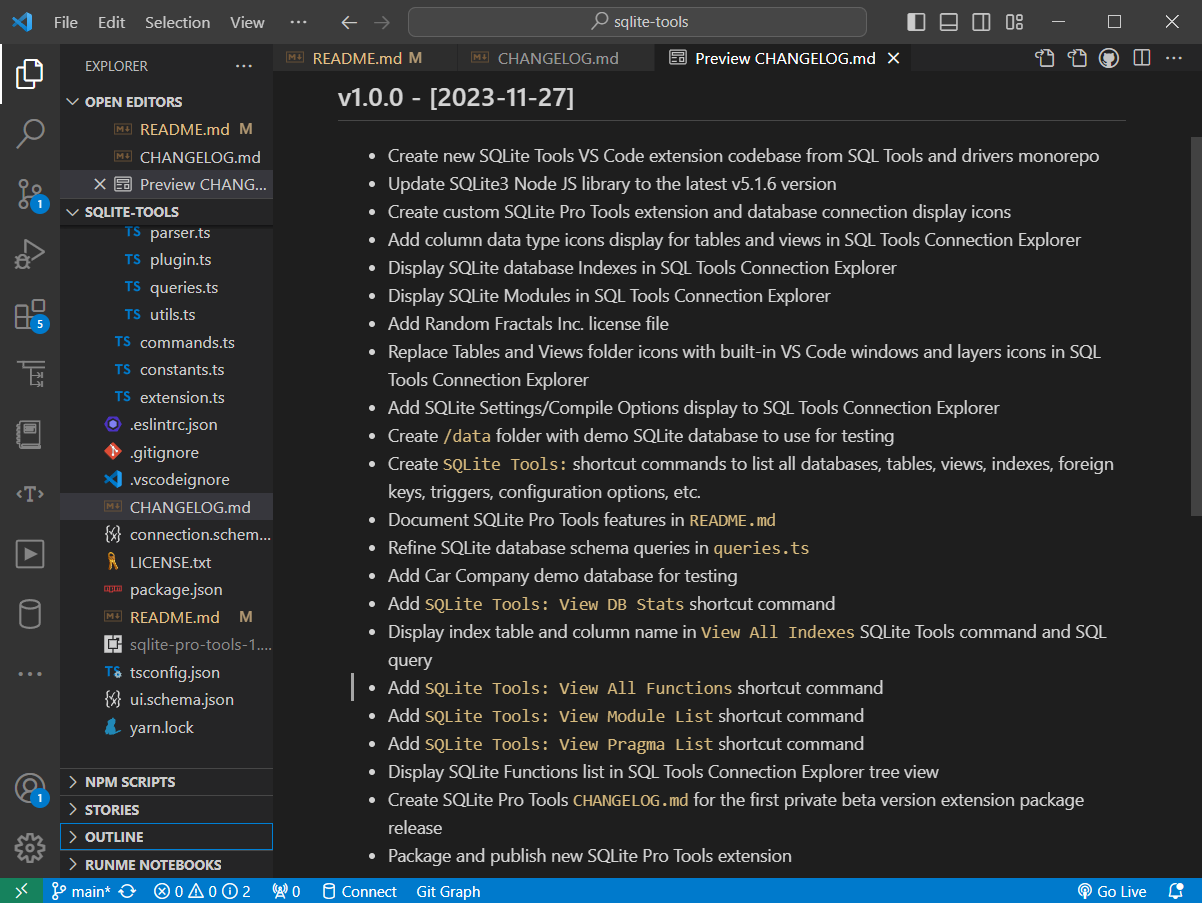Toggle the secondary side bar visibility
This screenshot has width=1202, height=903.
click(x=982, y=22)
